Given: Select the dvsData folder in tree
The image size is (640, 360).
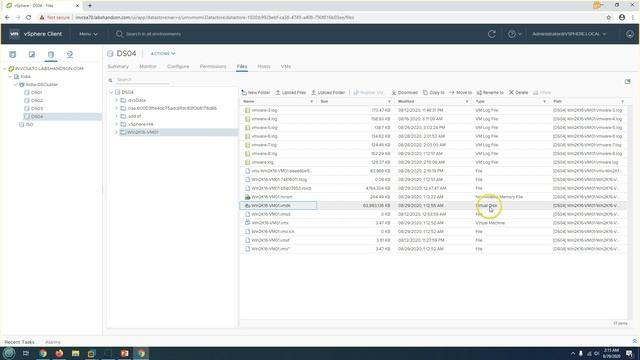Looking at the screenshot, I should [136, 100].
